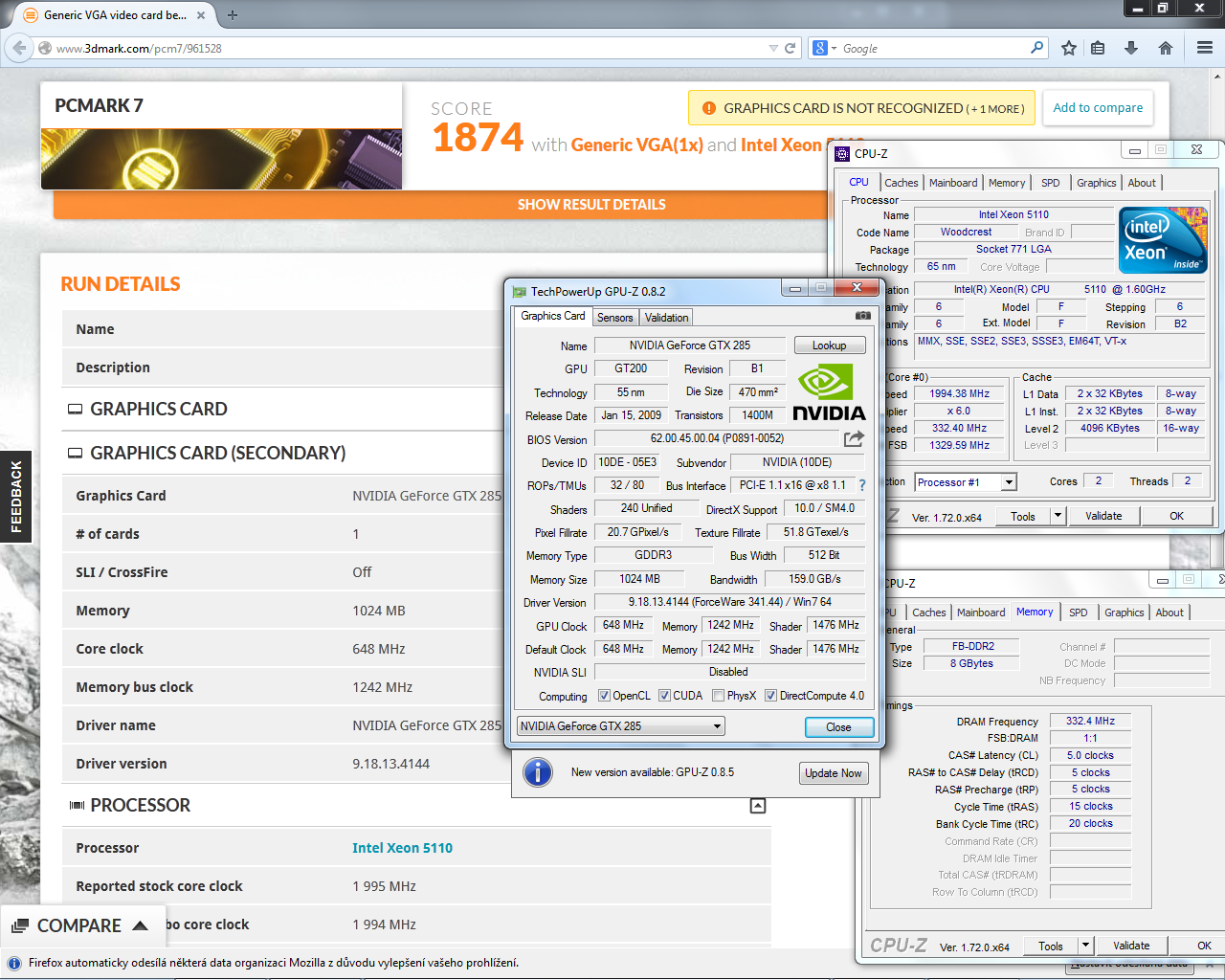1225x980 pixels.
Task: Click the GPU-Z Close button
Action: (839, 727)
